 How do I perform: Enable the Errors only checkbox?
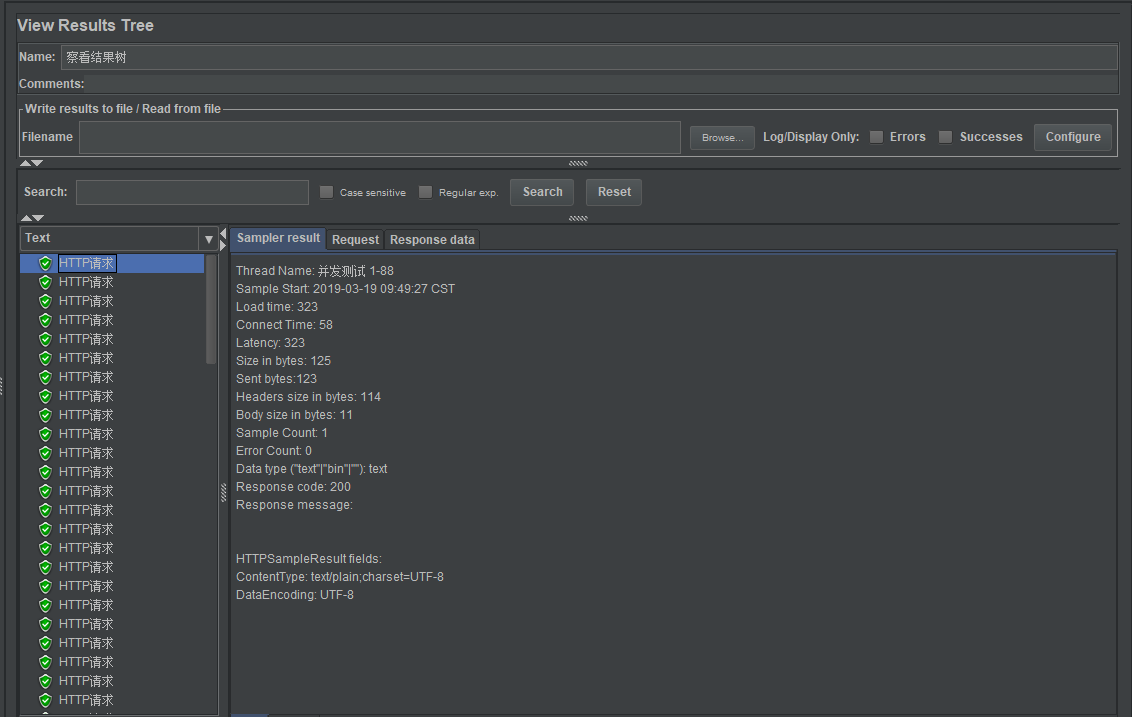(x=876, y=137)
